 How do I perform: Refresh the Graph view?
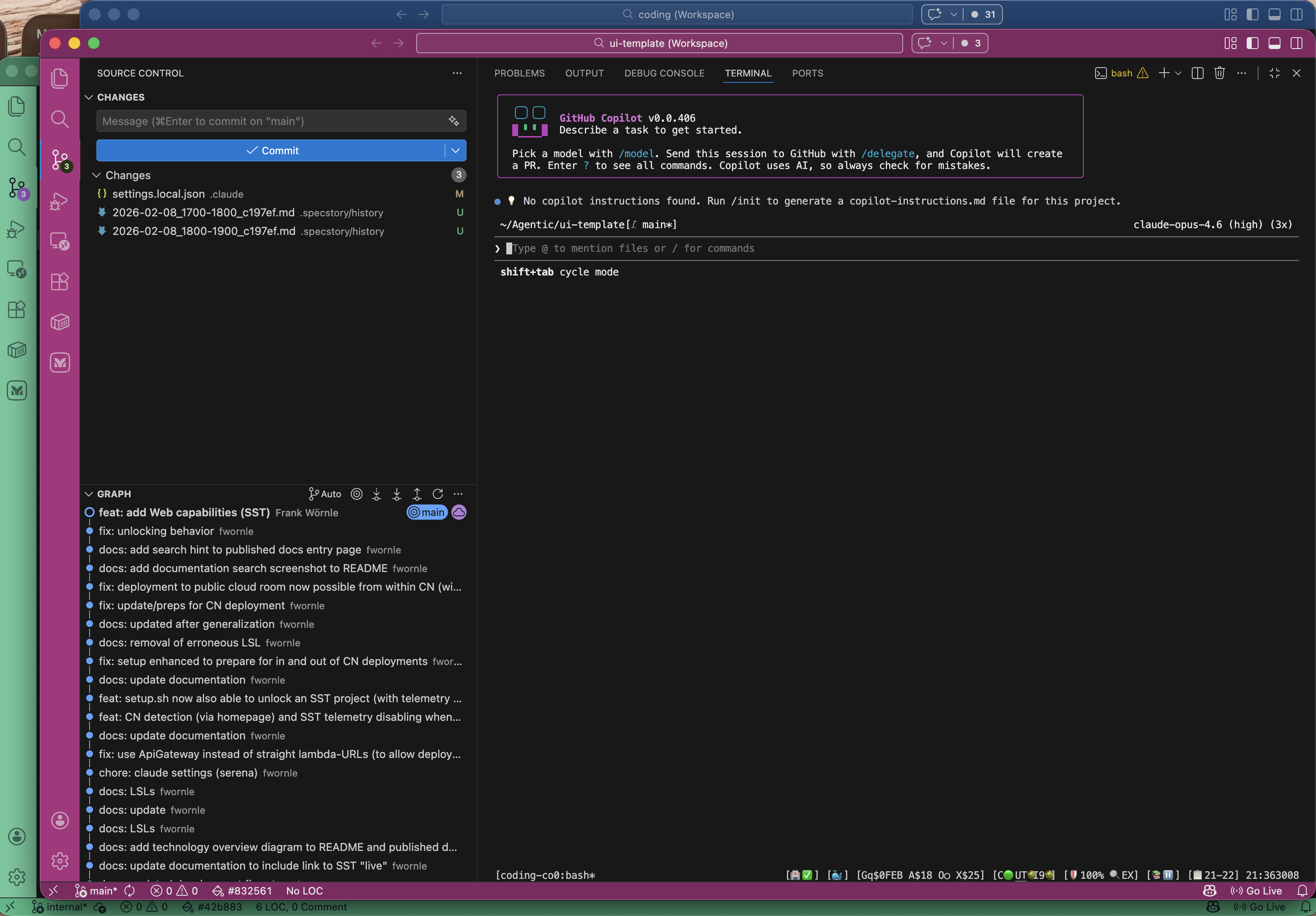[x=438, y=493]
